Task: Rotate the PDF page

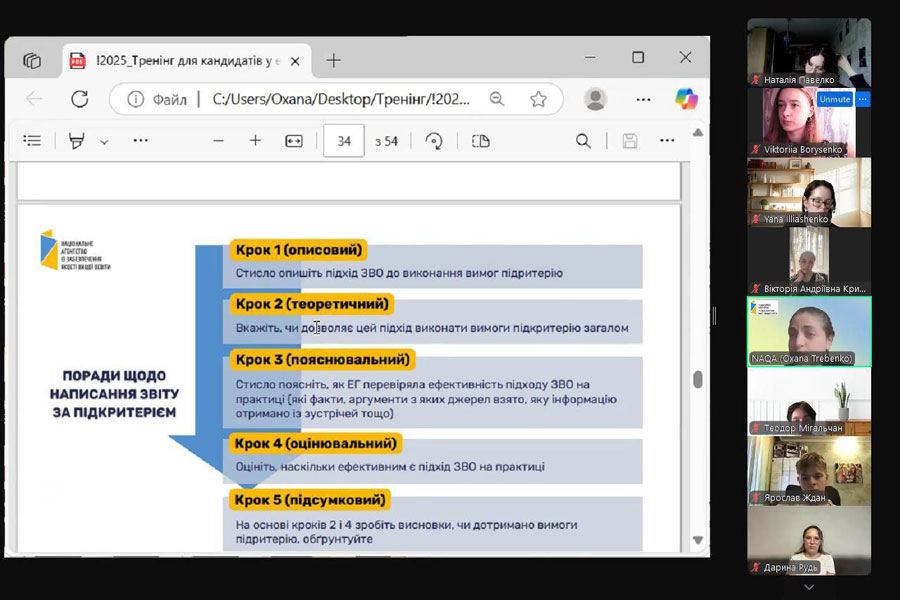Action: [x=434, y=141]
